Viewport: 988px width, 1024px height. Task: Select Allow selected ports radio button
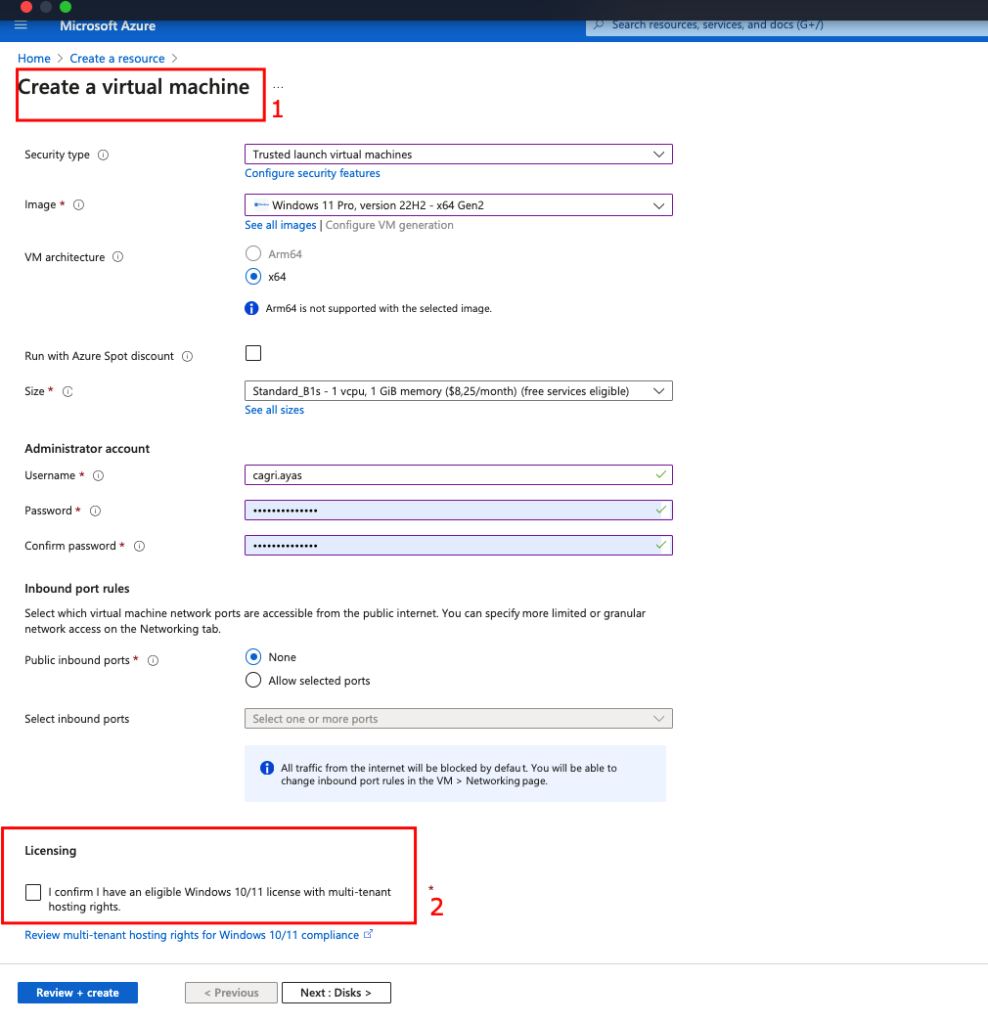point(253,681)
